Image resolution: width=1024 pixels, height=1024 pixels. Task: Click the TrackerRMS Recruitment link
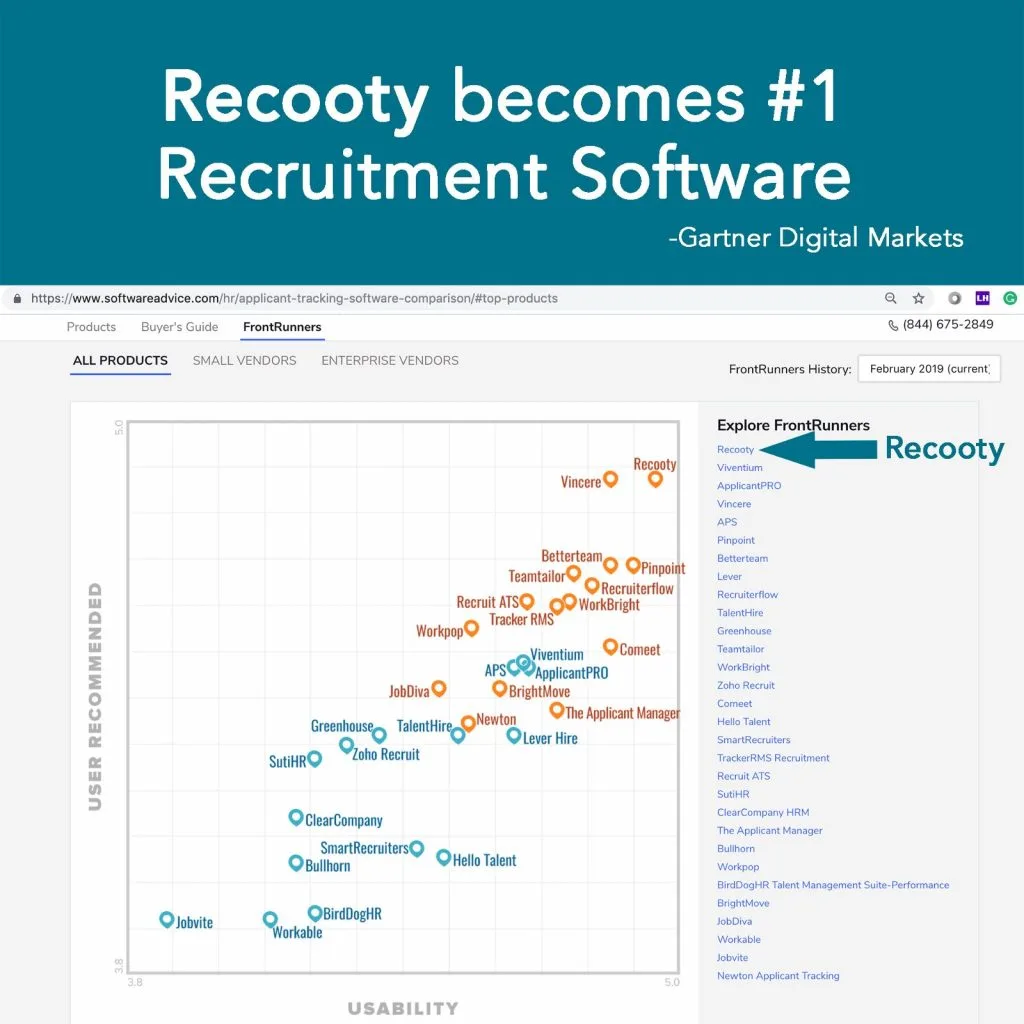(773, 758)
